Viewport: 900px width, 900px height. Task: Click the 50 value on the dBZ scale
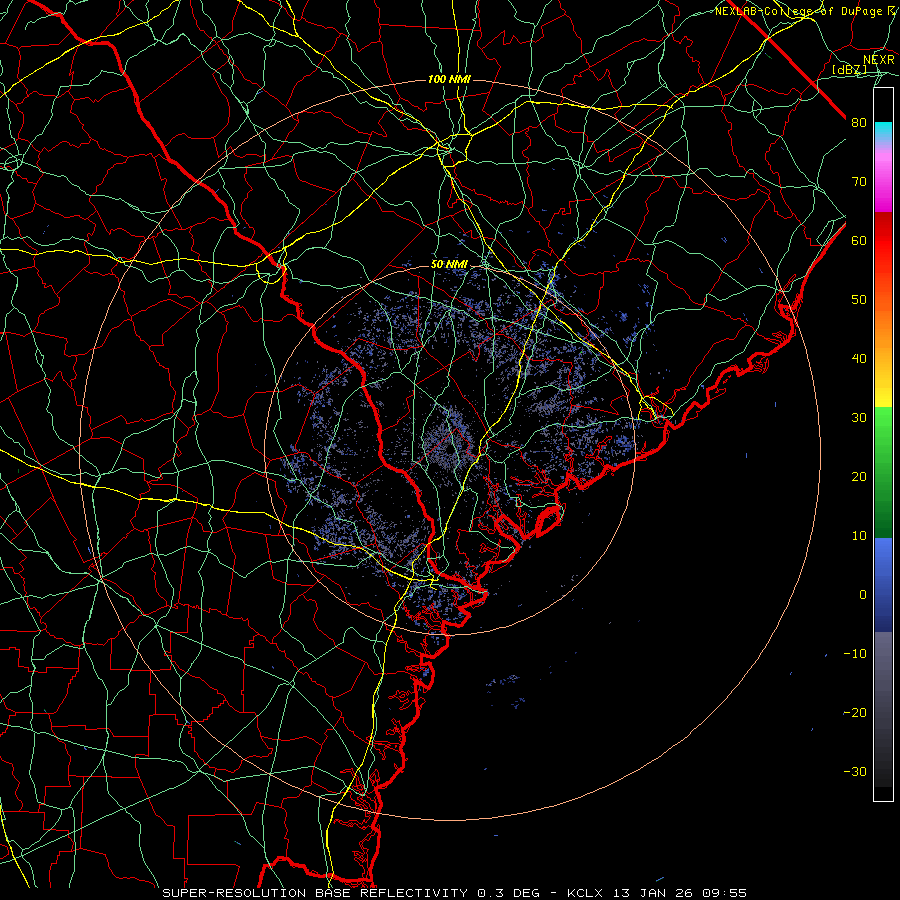click(x=859, y=300)
